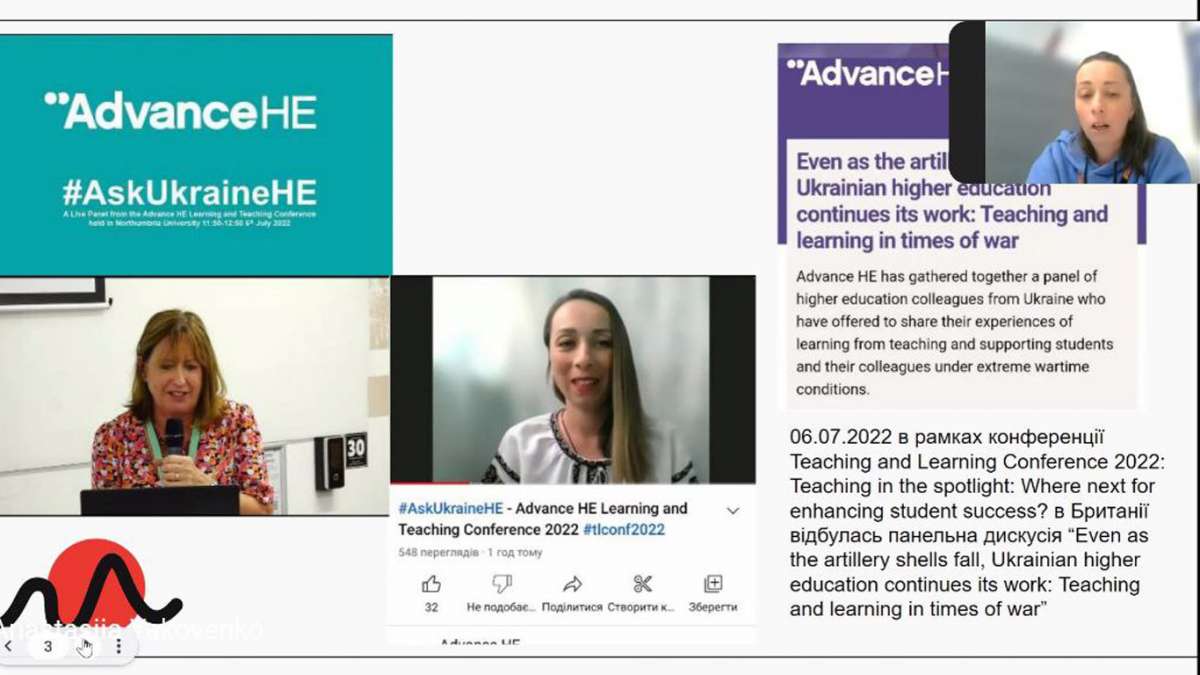Image resolution: width=1200 pixels, height=675 pixels.
Task: Click the 32 likes count
Action: pos(431,607)
